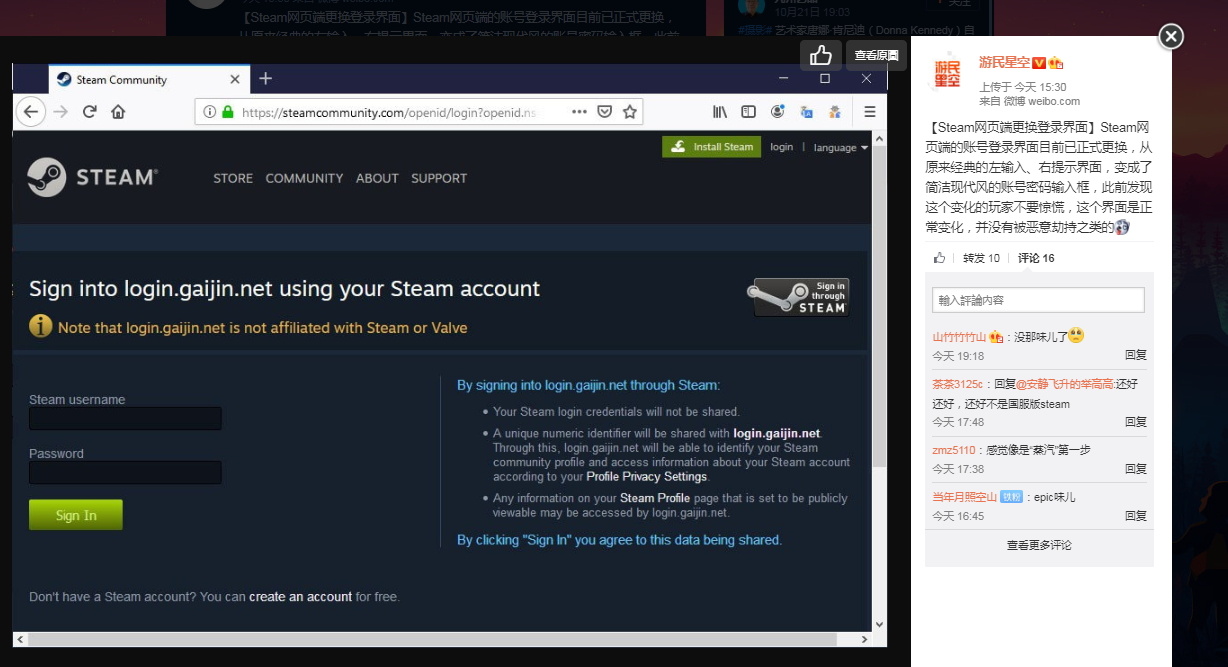The image size is (1228, 667).
Task: Click the Install Steam button
Action: pyautogui.click(x=711, y=147)
